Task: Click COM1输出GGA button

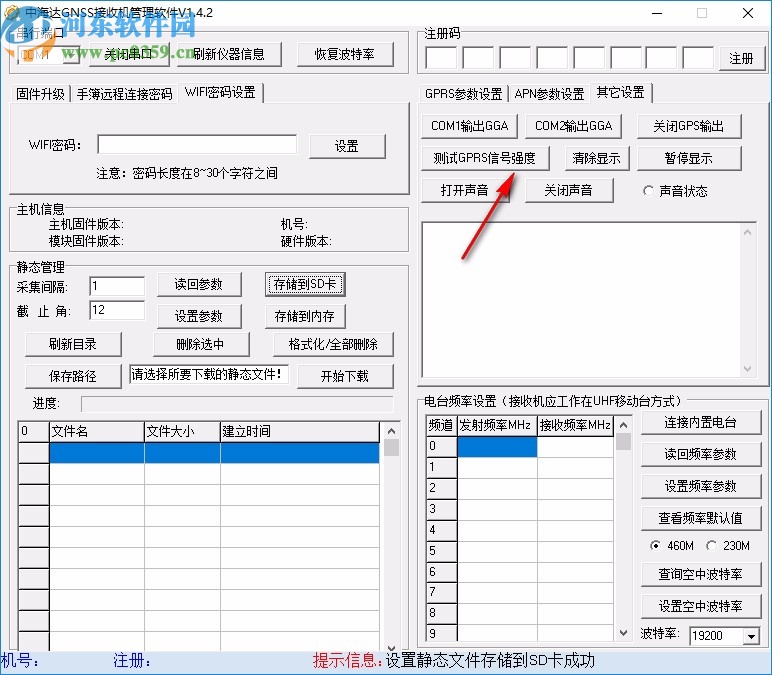Action: [x=469, y=126]
